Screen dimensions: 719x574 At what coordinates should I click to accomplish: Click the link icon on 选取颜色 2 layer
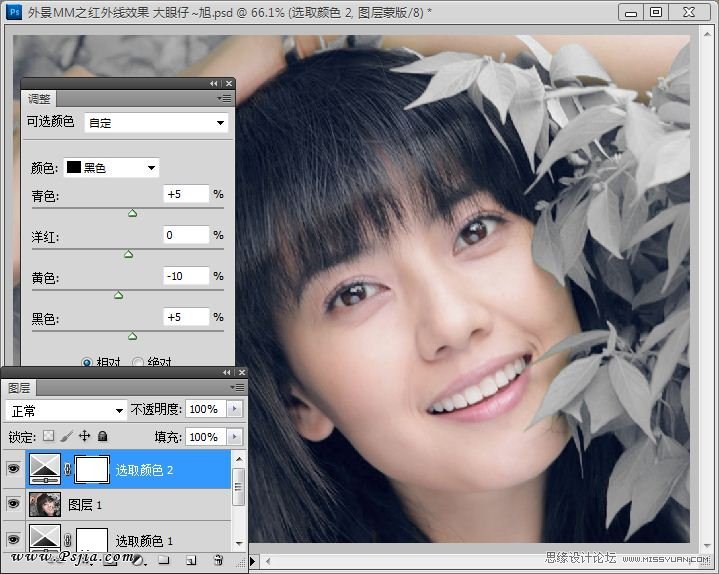tap(69, 469)
